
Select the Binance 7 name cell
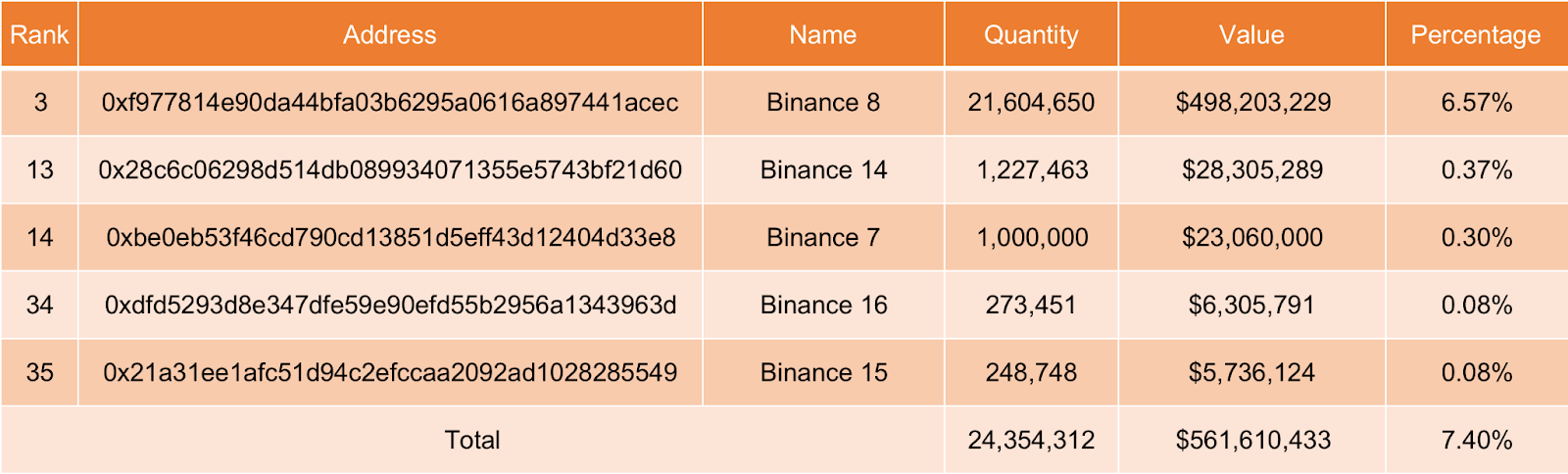point(823,238)
